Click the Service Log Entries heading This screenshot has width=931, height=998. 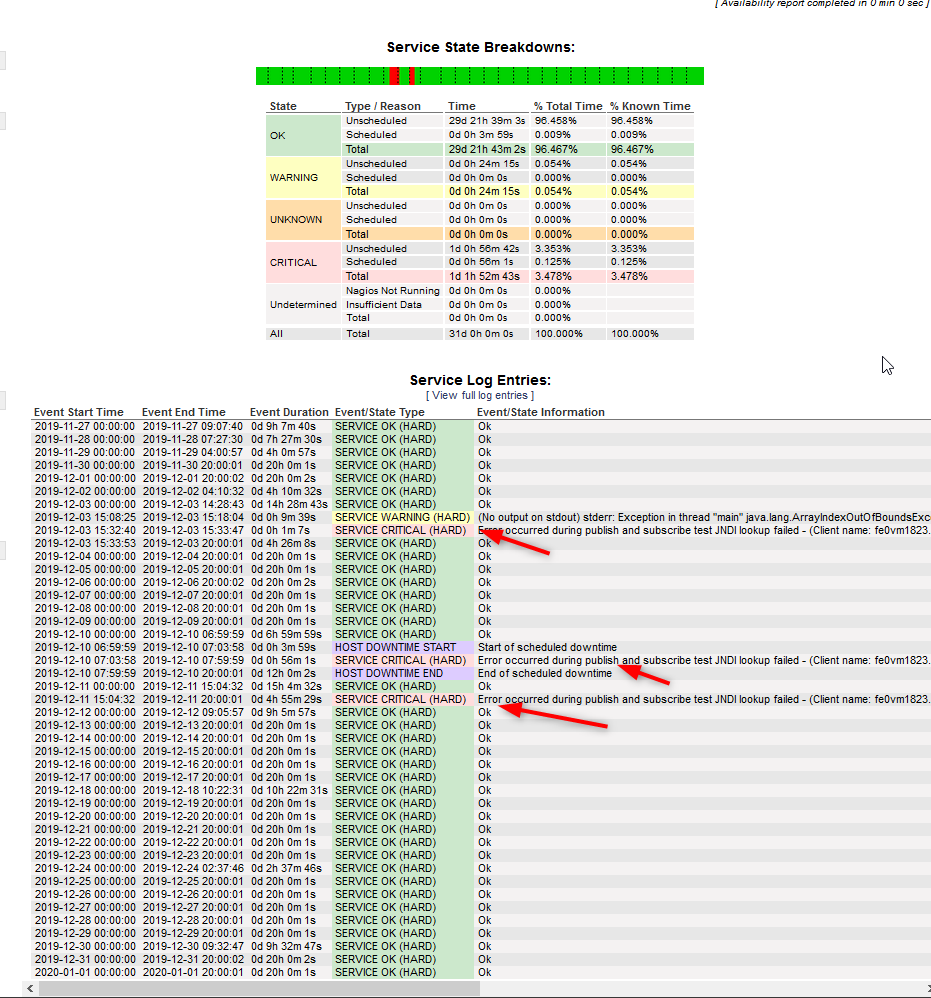(x=480, y=380)
